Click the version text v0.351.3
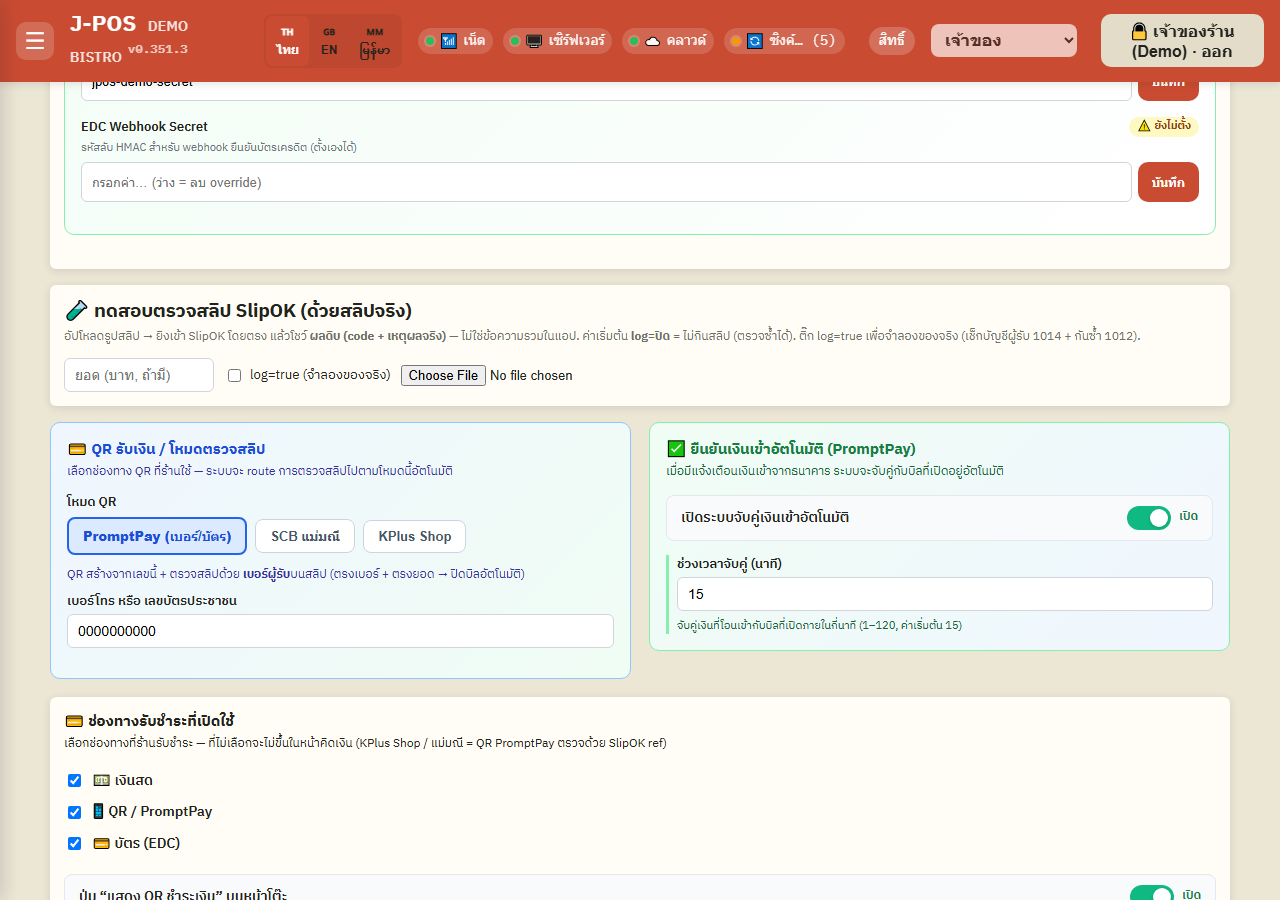Image resolution: width=1280 pixels, height=900 pixels. pos(157,50)
